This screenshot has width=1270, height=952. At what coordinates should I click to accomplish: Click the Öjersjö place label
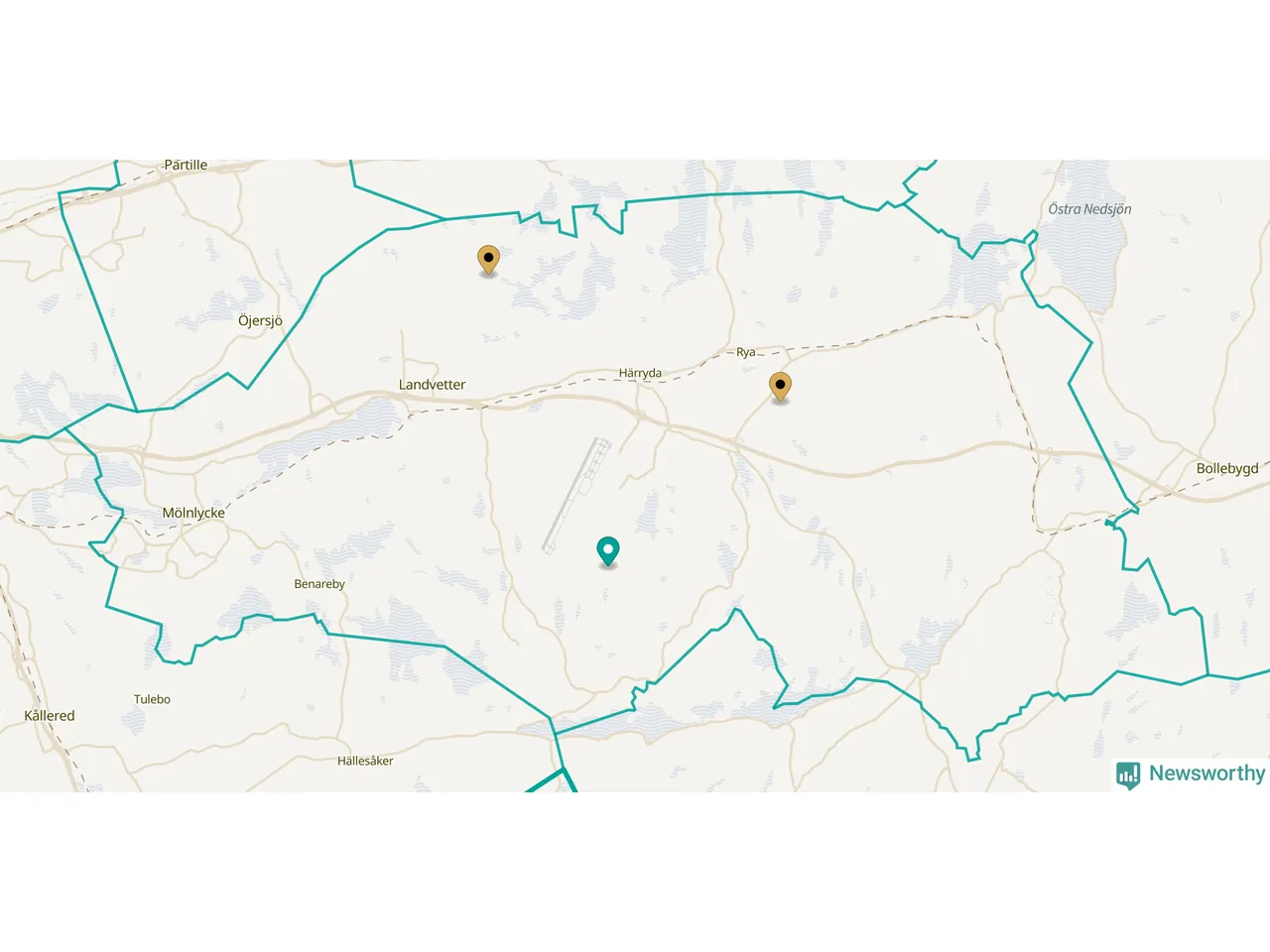tap(260, 320)
